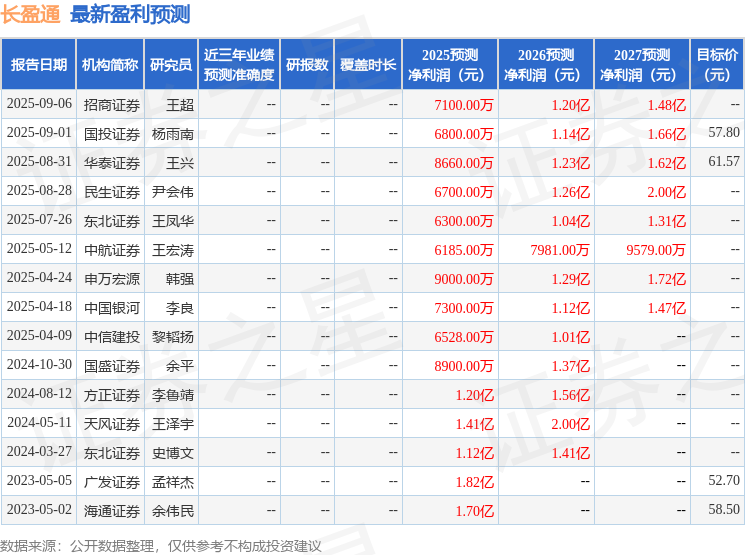Select date cell 2024-03-27
Screen dimensions: 745x555
[39, 451]
